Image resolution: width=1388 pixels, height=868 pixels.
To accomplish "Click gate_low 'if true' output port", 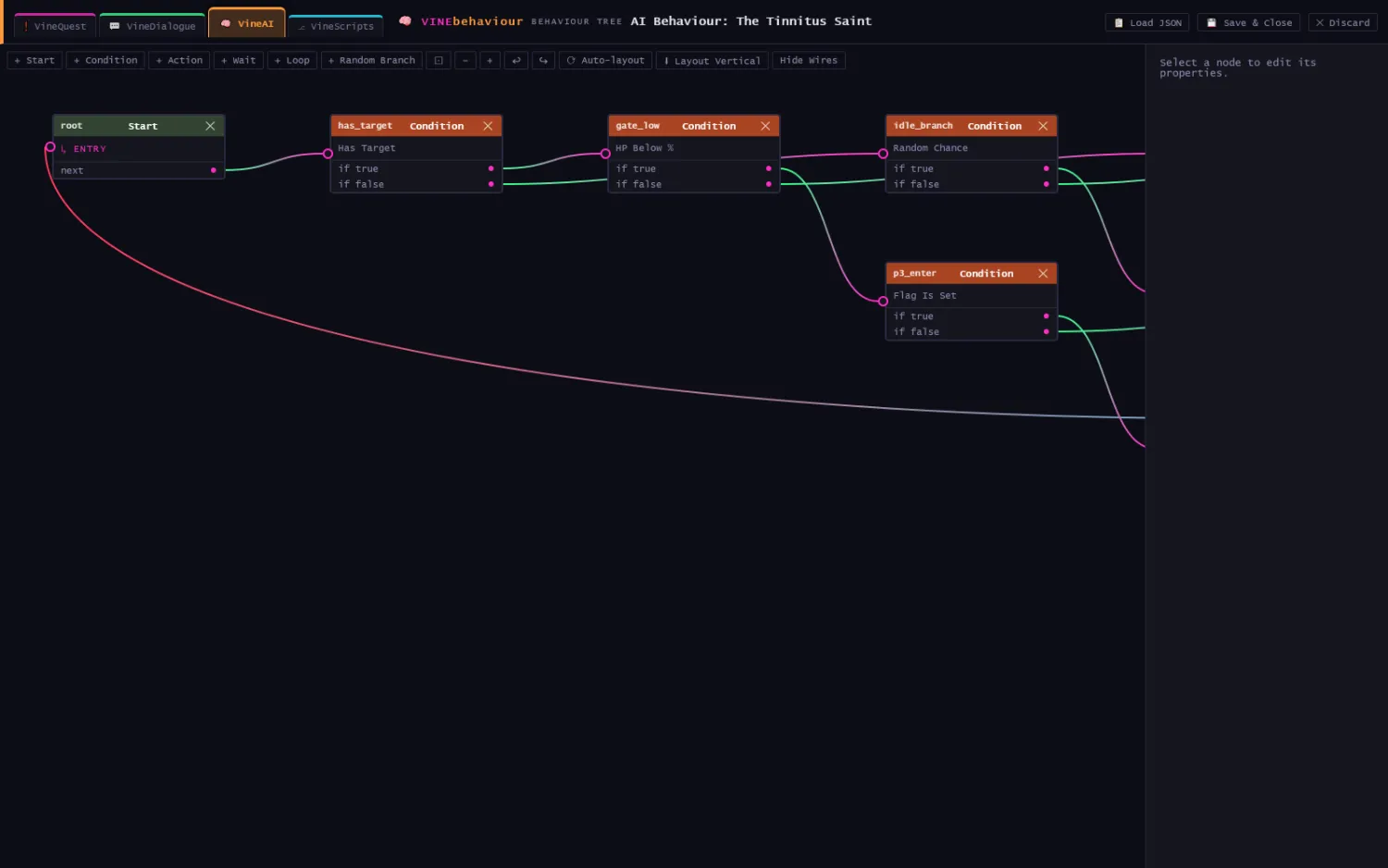I will (769, 168).
